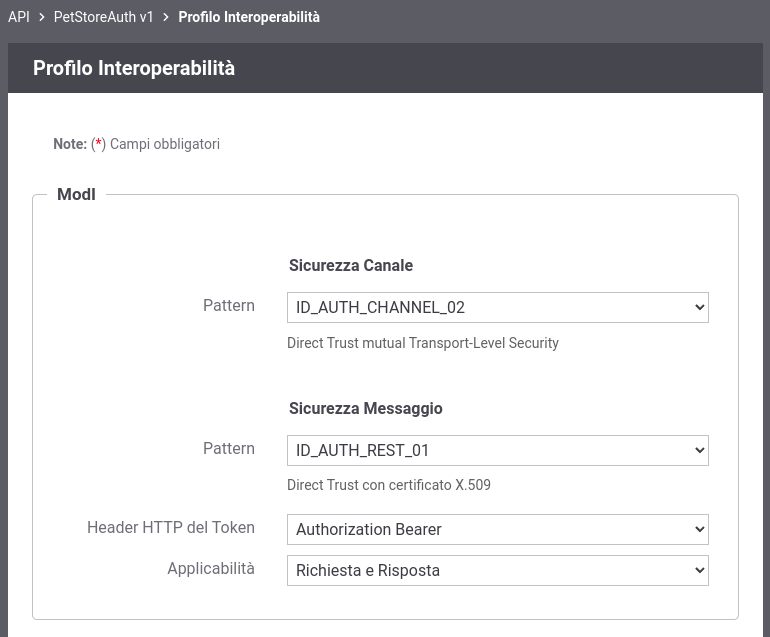The width and height of the screenshot is (770, 637).
Task: Click the breadcrumb chevron after PetStoreAuth v1
Action: point(166,17)
